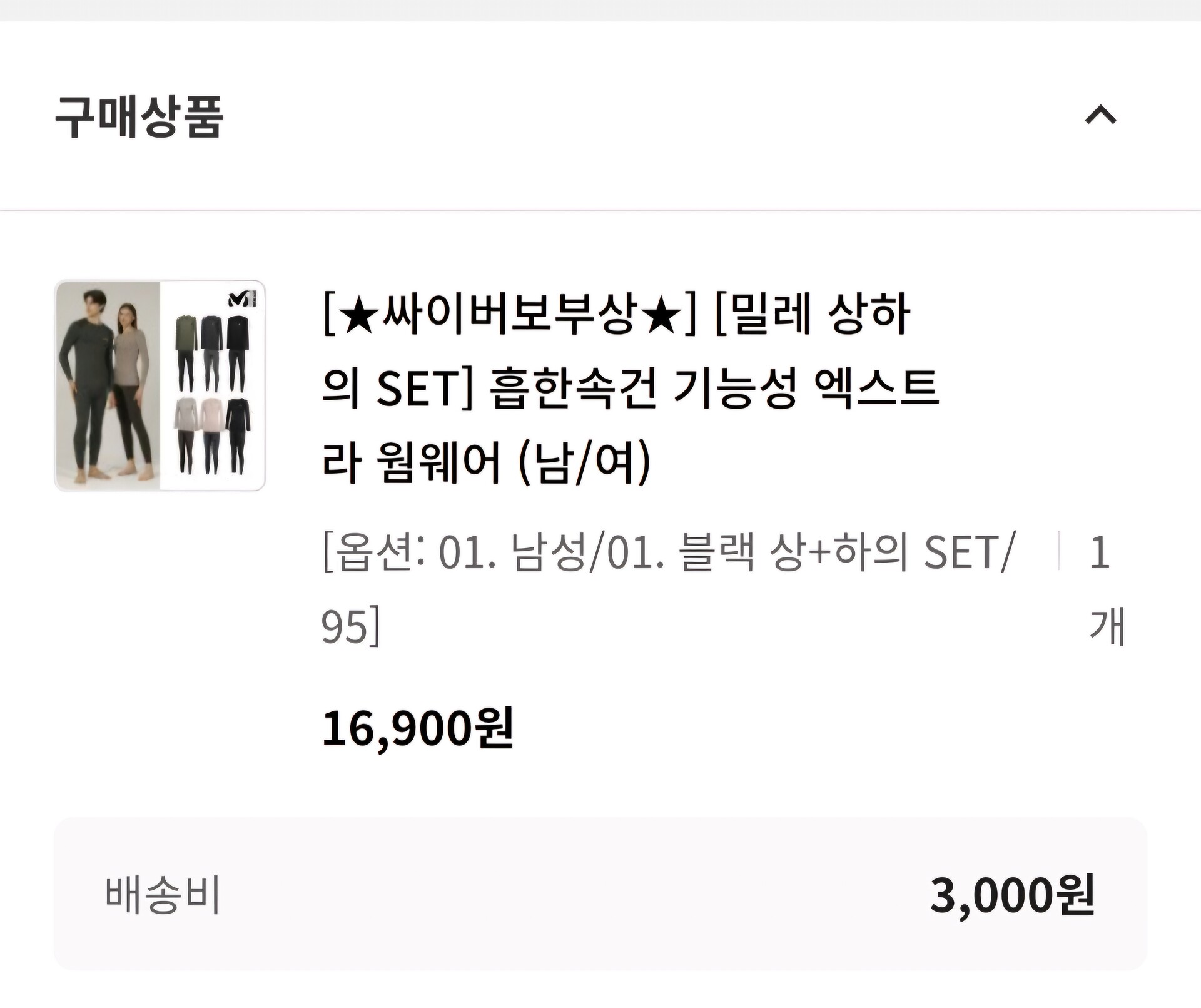Image resolution: width=1201 pixels, height=1008 pixels.
Task: Click the charcoal middle-top thermal set image
Action: [211, 354]
